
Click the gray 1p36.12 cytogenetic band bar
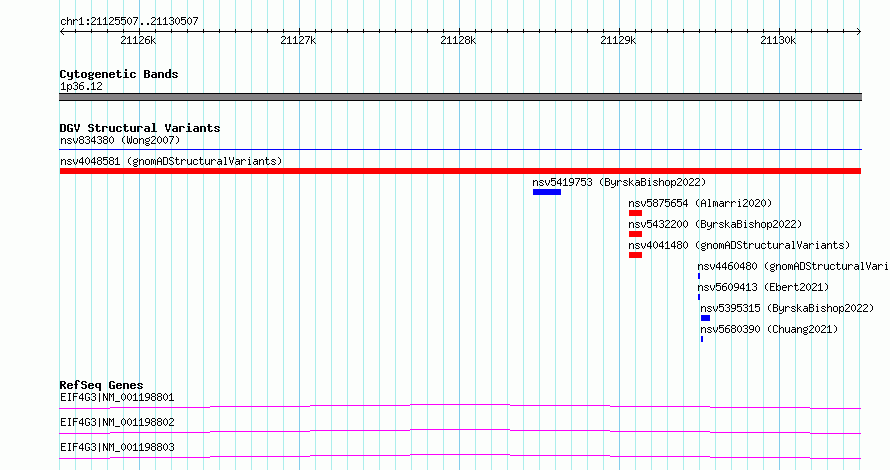460,97
